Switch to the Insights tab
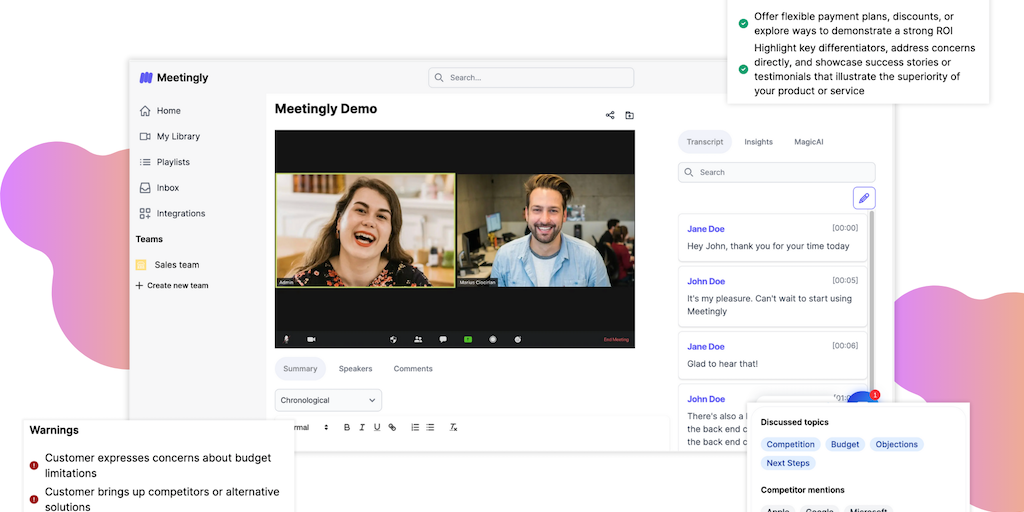 [758, 142]
